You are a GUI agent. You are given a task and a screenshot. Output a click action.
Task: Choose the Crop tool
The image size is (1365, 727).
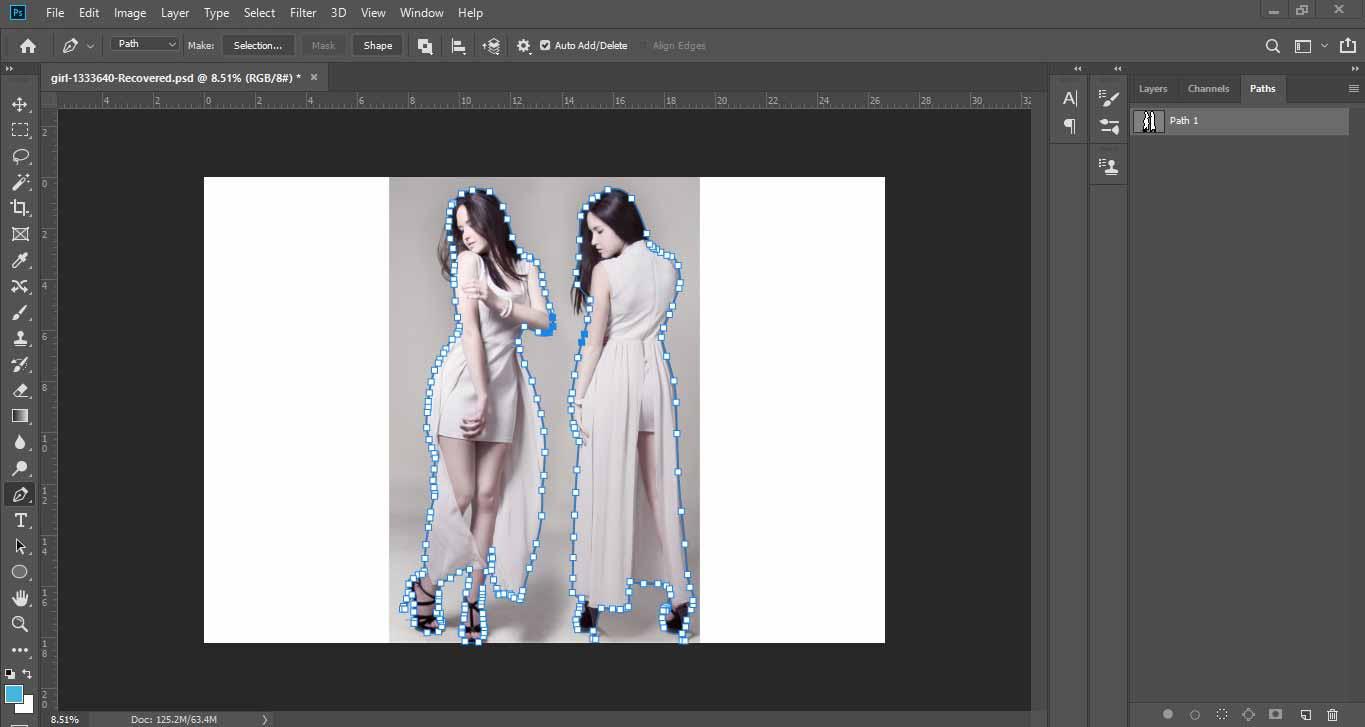[x=20, y=208]
